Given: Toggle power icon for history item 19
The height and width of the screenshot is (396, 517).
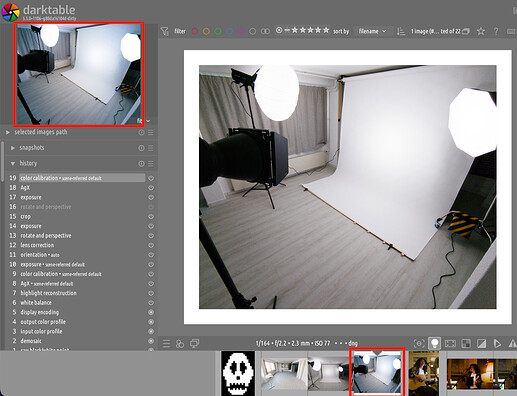Looking at the screenshot, I should click(151, 178).
